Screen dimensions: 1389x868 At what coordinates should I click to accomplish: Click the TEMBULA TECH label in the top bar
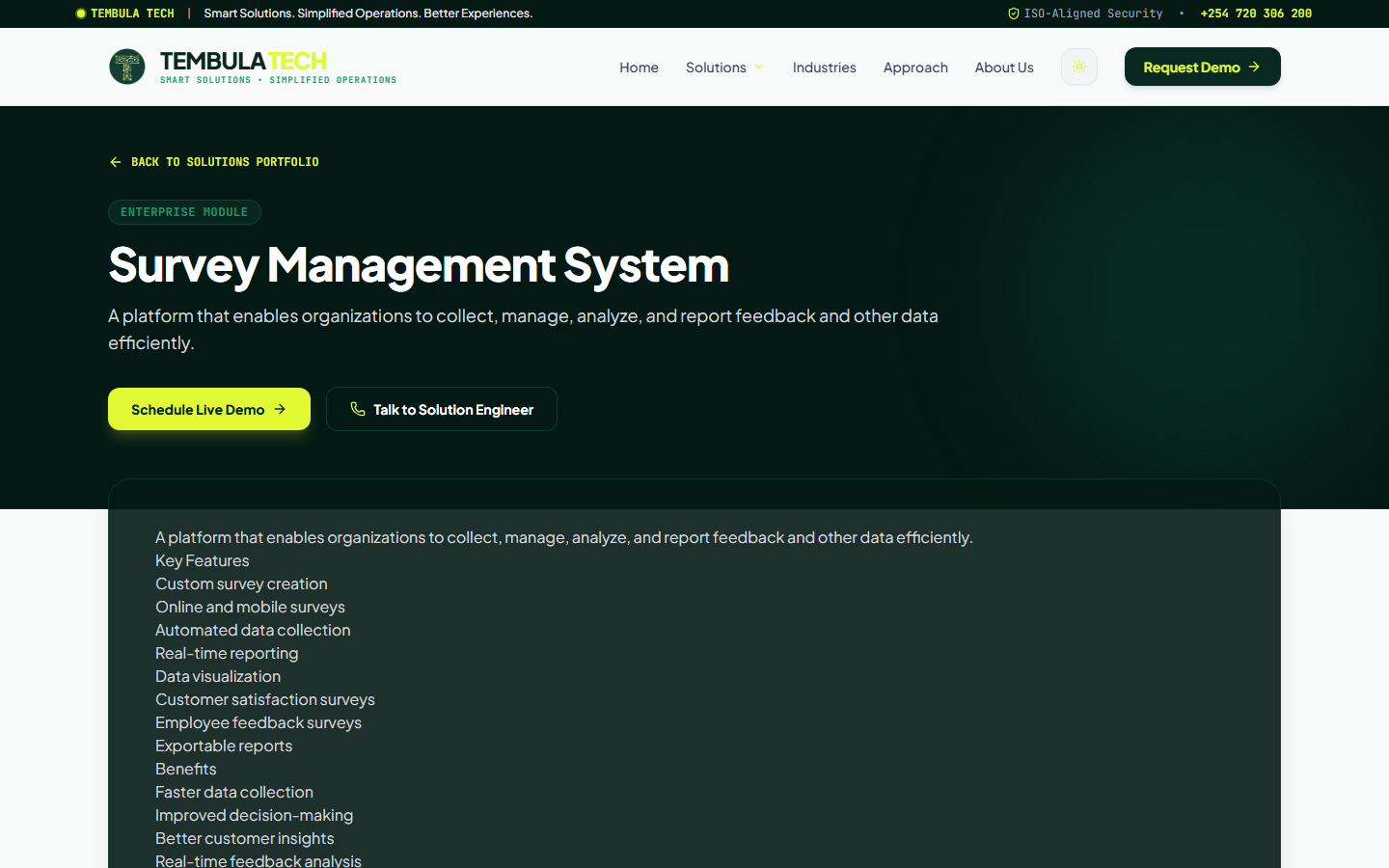coord(132,14)
